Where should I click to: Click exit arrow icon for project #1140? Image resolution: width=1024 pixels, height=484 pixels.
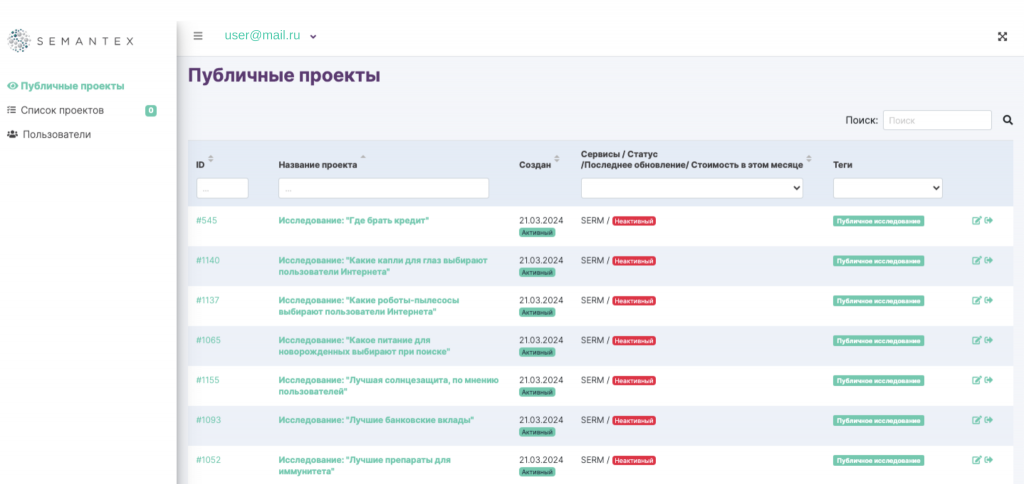[x=989, y=261]
